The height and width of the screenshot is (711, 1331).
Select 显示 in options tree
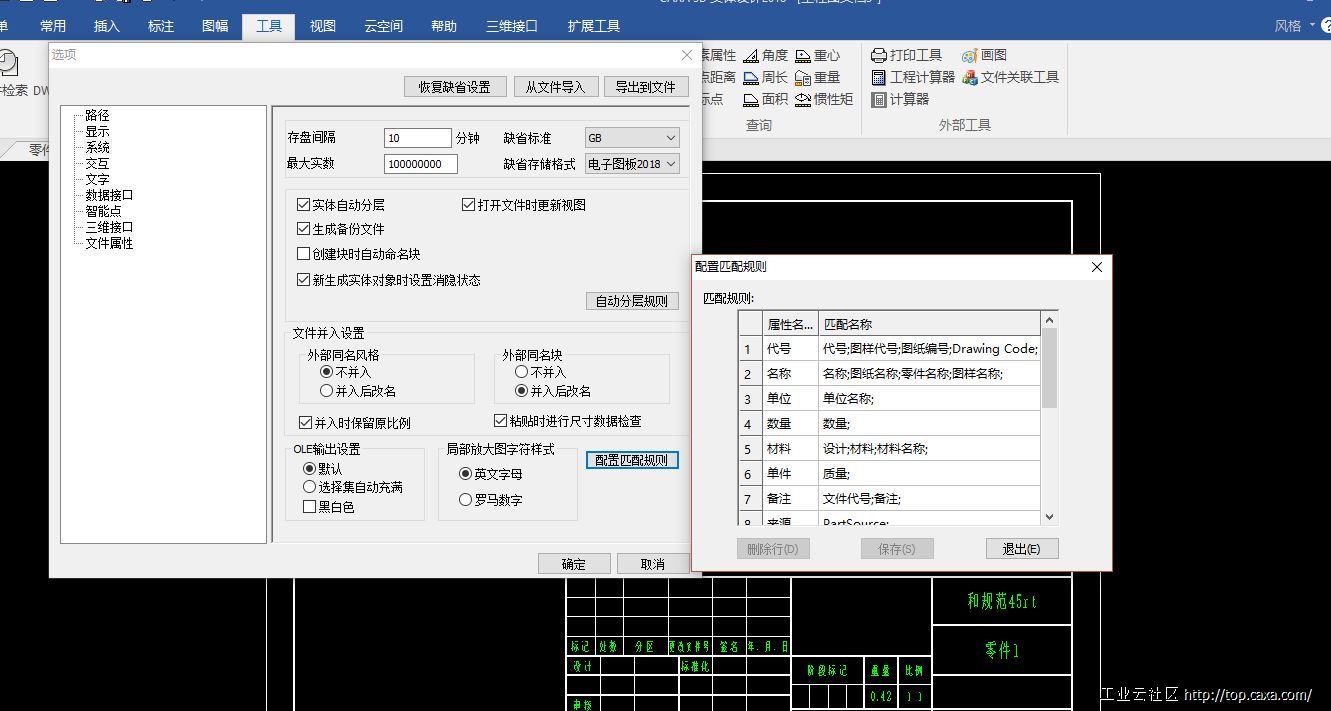(x=97, y=132)
